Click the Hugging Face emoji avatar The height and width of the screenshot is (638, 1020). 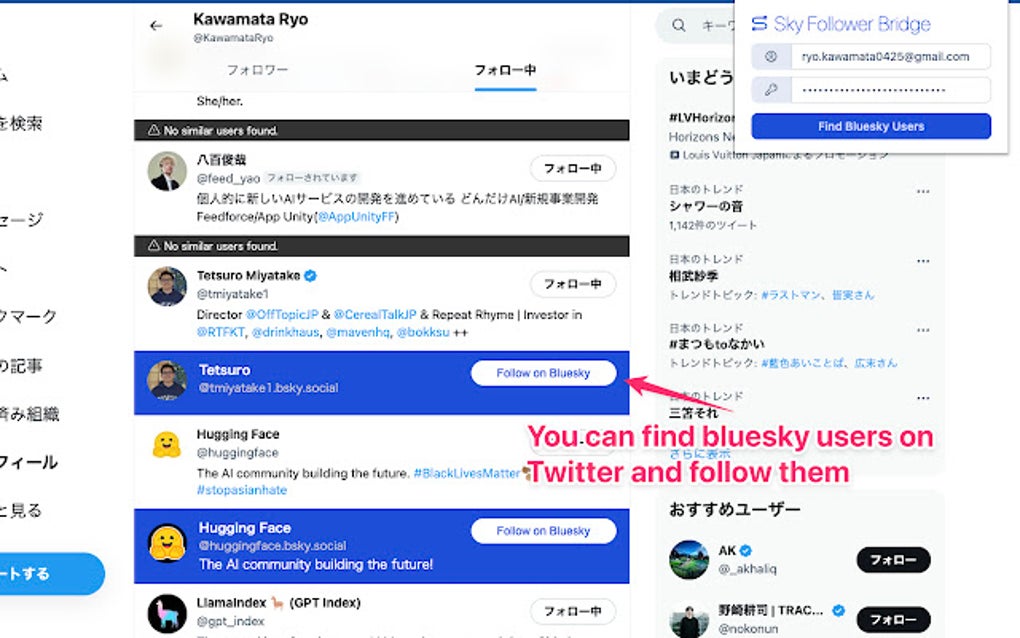click(167, 445)
